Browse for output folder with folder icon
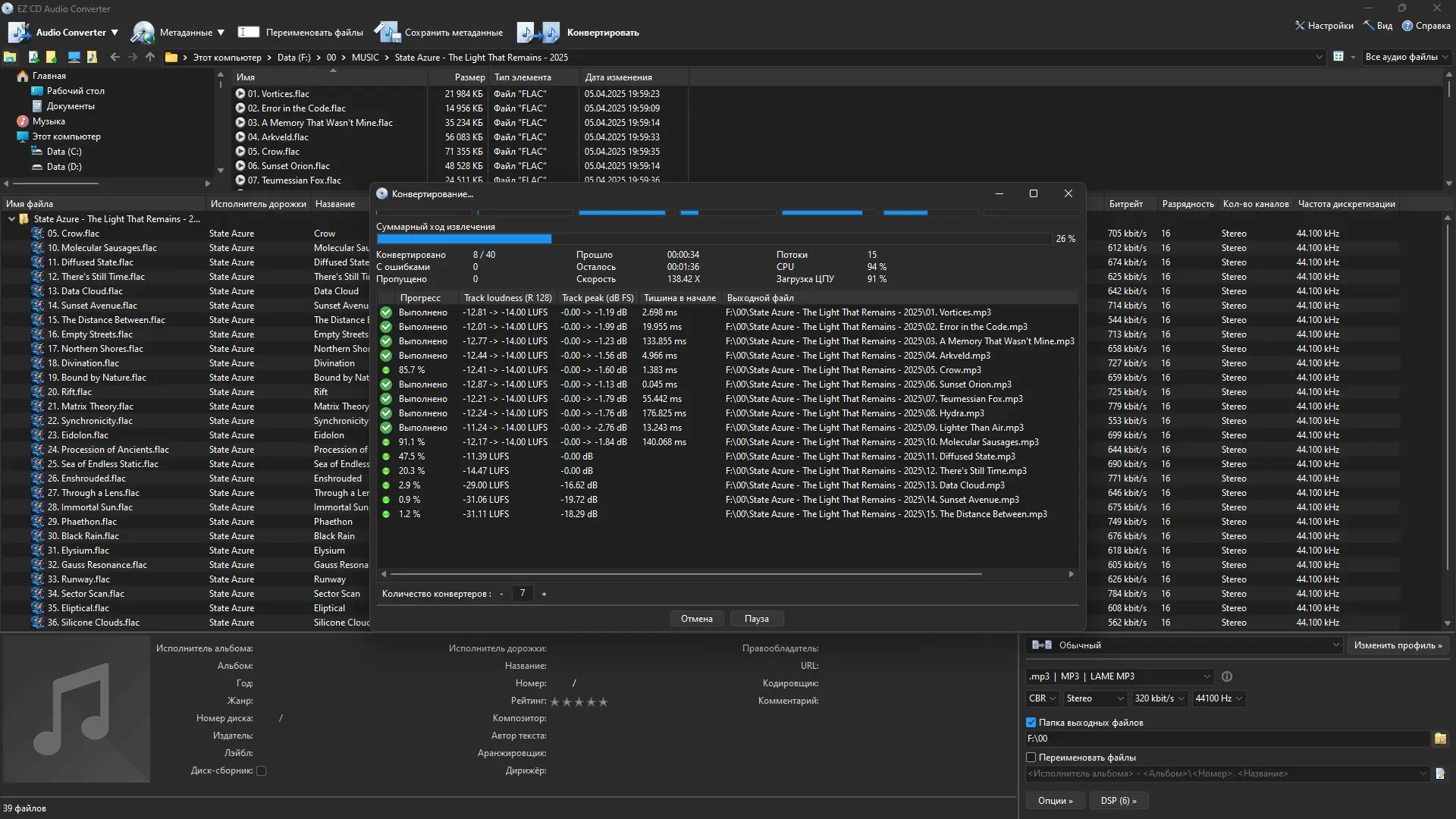This screenshot has width=1456, height=819. [x=1440, y=739]
